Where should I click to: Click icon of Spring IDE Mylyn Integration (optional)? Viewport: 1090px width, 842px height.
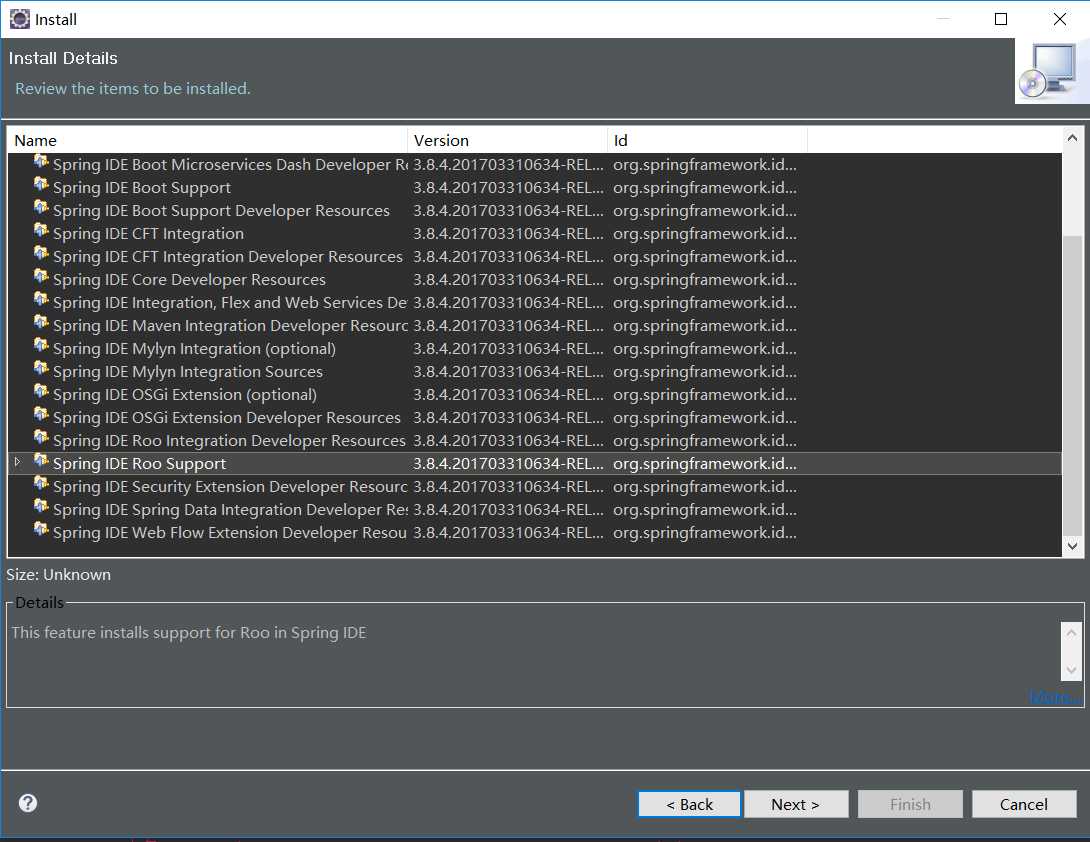(41, 346)
